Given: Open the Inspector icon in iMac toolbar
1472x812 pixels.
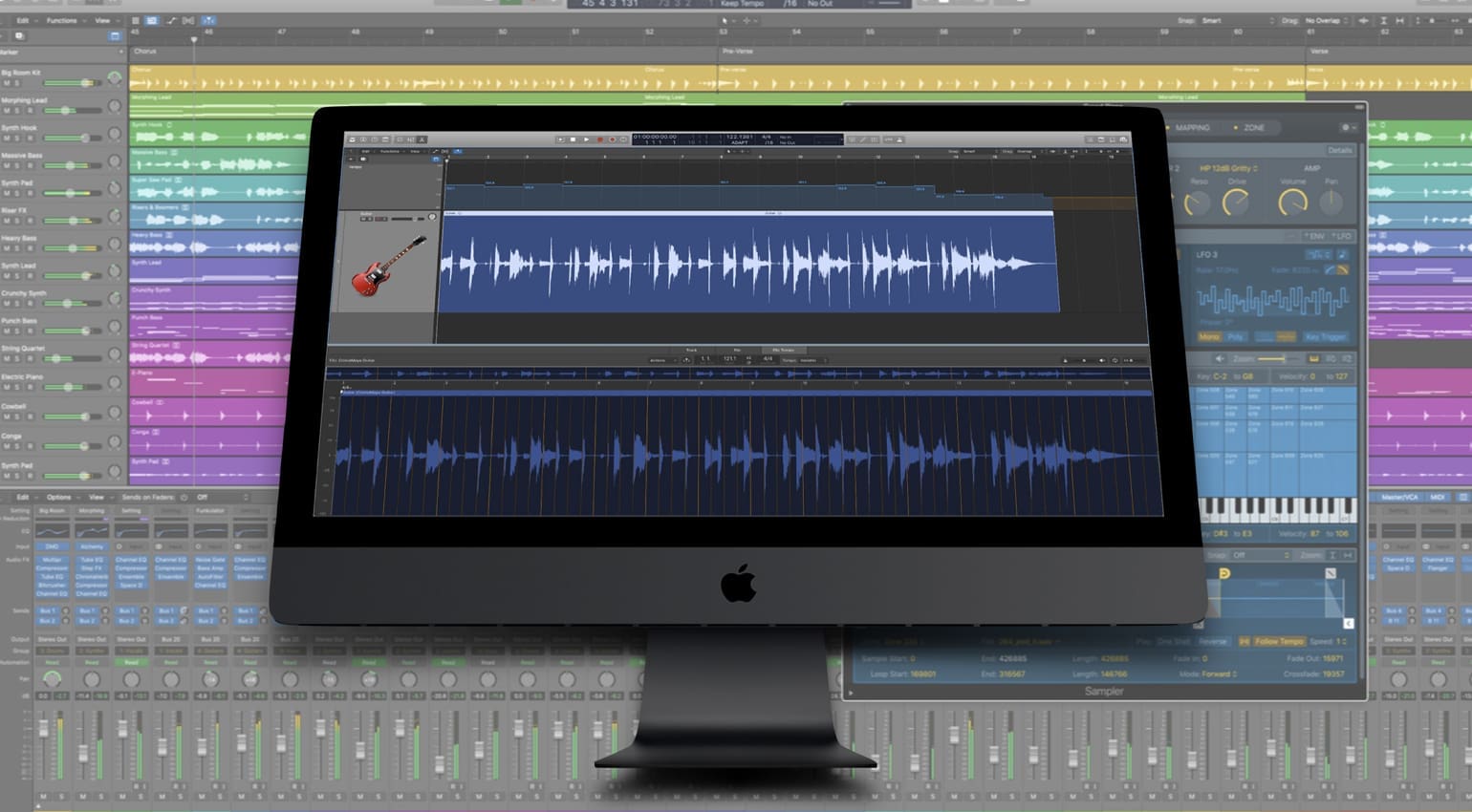Looking at the screenshot, I should (x=363, y=139).
